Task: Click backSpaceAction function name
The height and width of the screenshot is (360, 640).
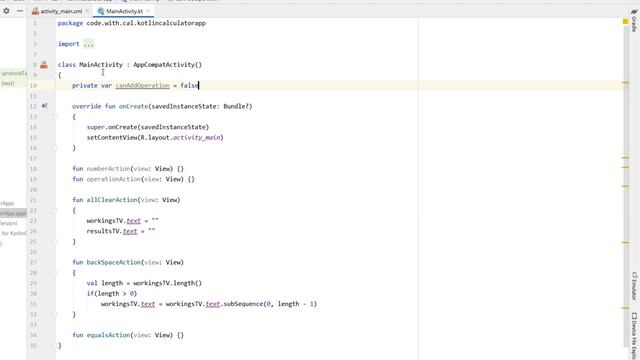Action: click(113, 262)
